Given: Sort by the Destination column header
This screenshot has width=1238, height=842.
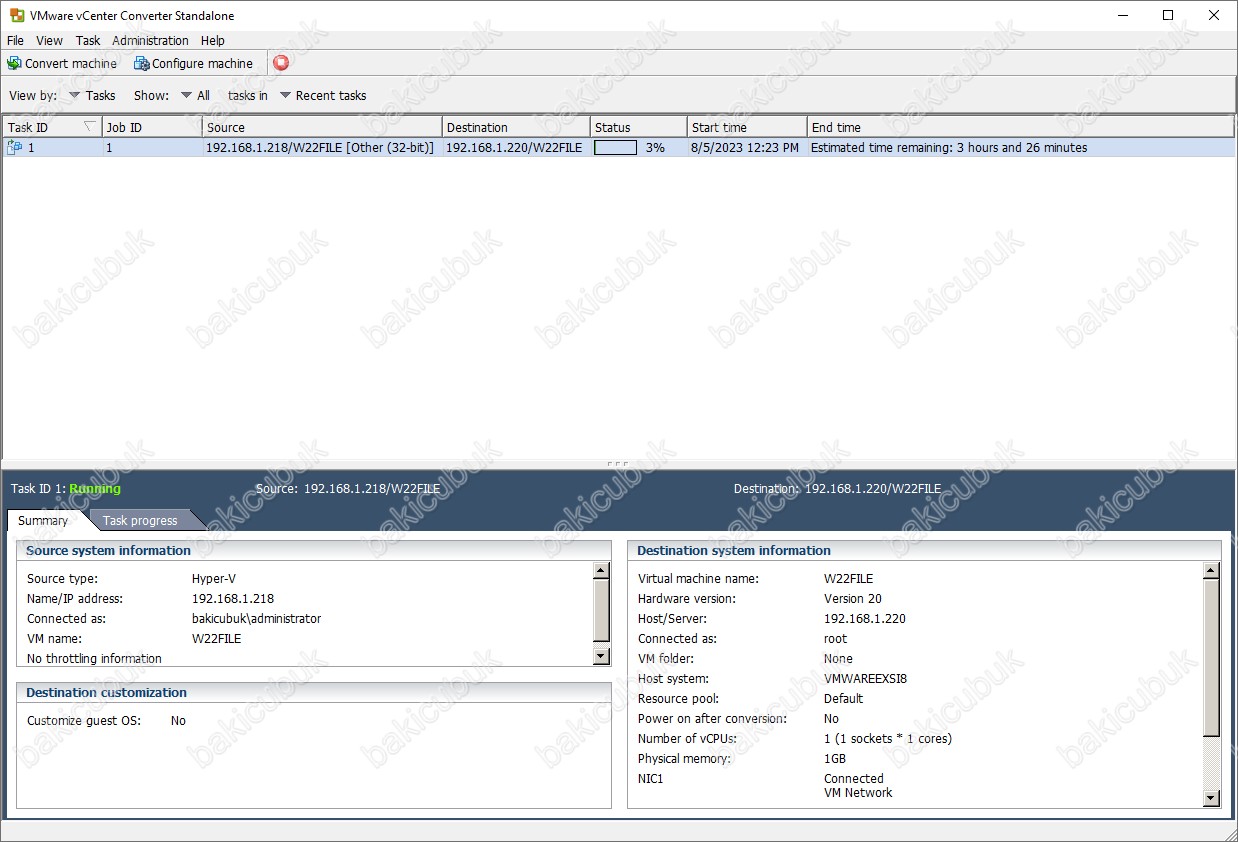Looking at the screenshot, I should (x=516, y=127).
